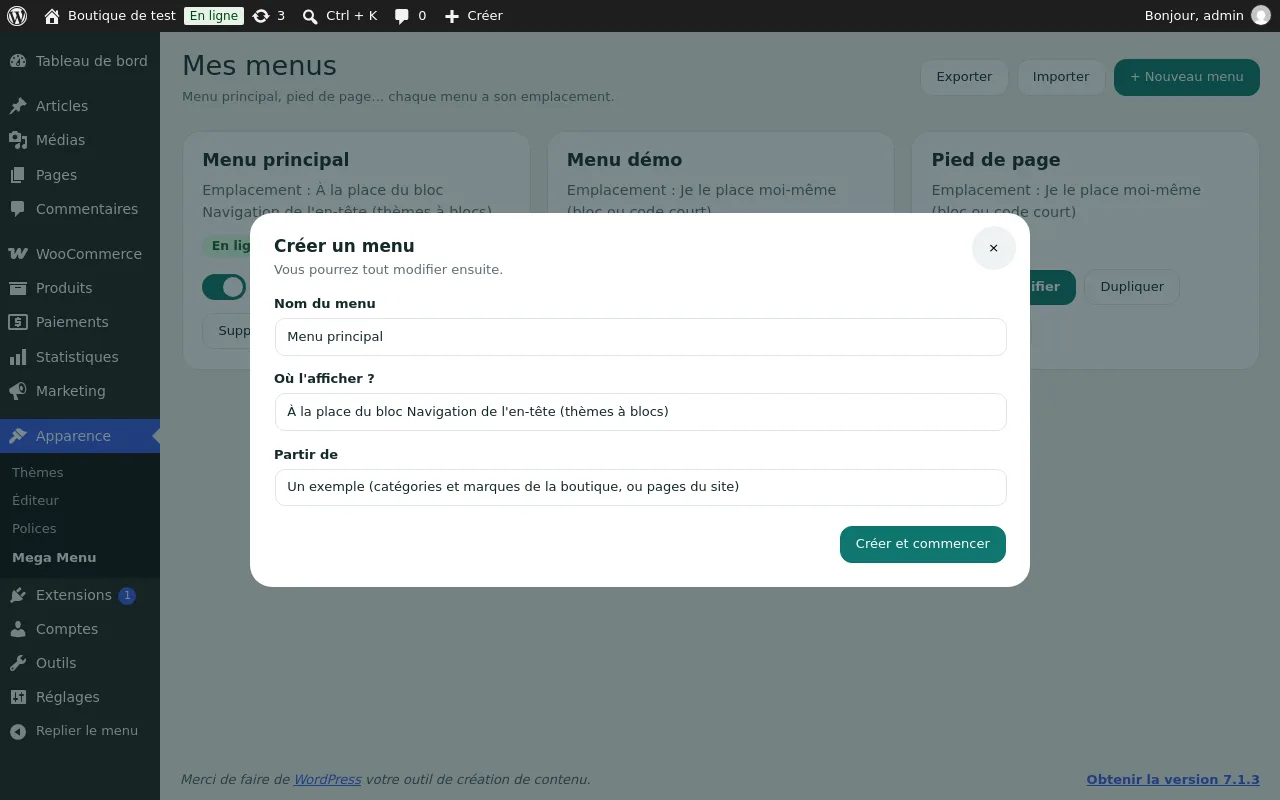Click the Paiements dollar icon

[18, 322]
